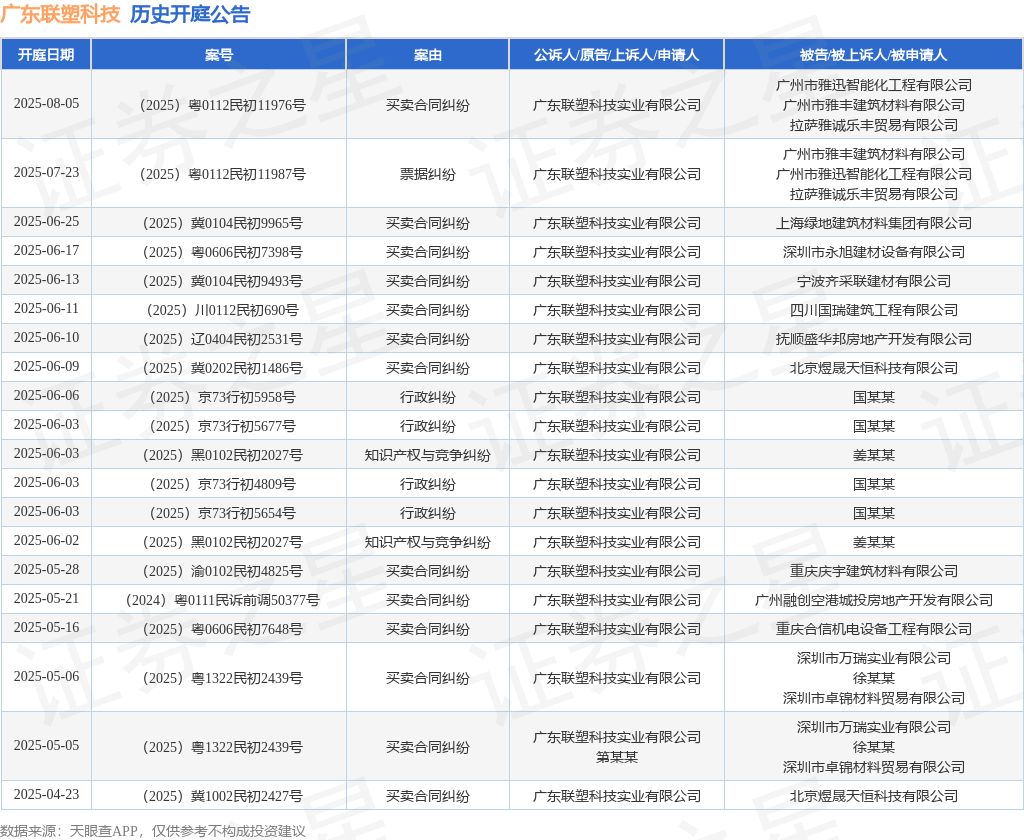The width and height of the screenshot is (1024, 840).
Task: Click date cell 2025-06-11
Action: (46, 308)
